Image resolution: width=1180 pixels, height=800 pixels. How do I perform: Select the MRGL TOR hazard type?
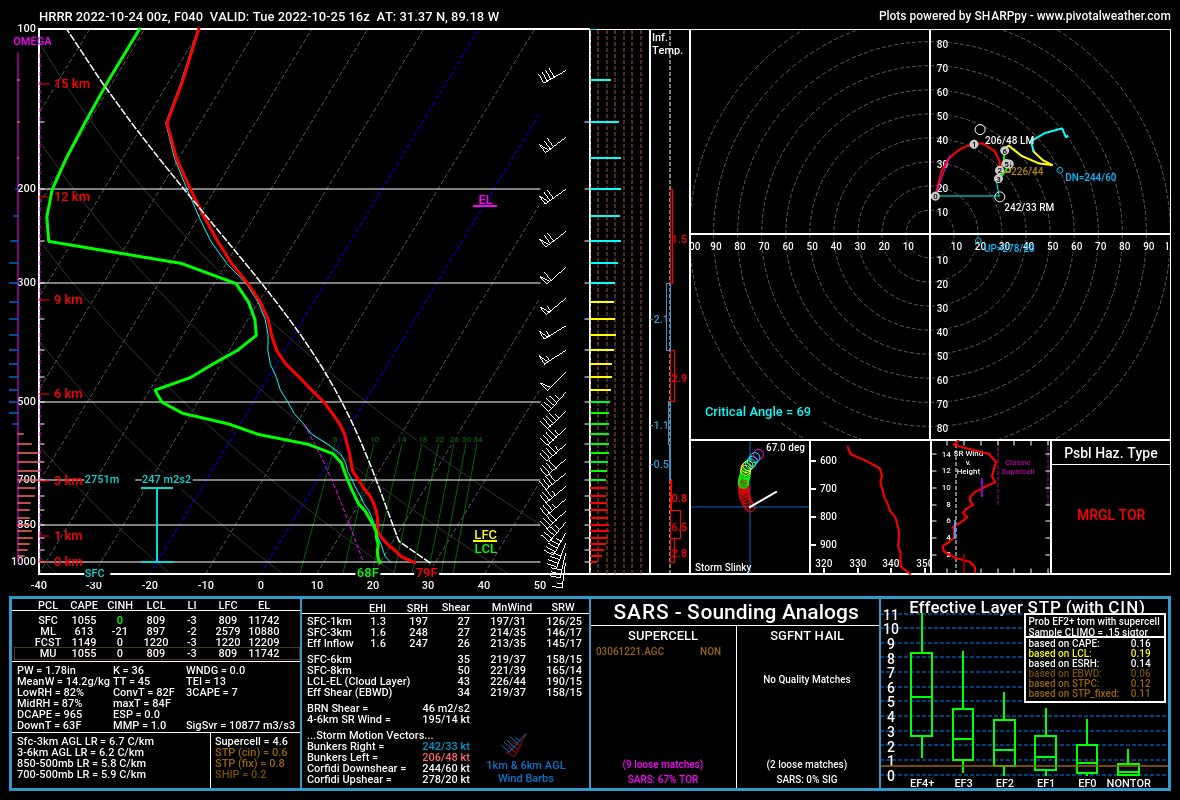(x=1111, y=515)
